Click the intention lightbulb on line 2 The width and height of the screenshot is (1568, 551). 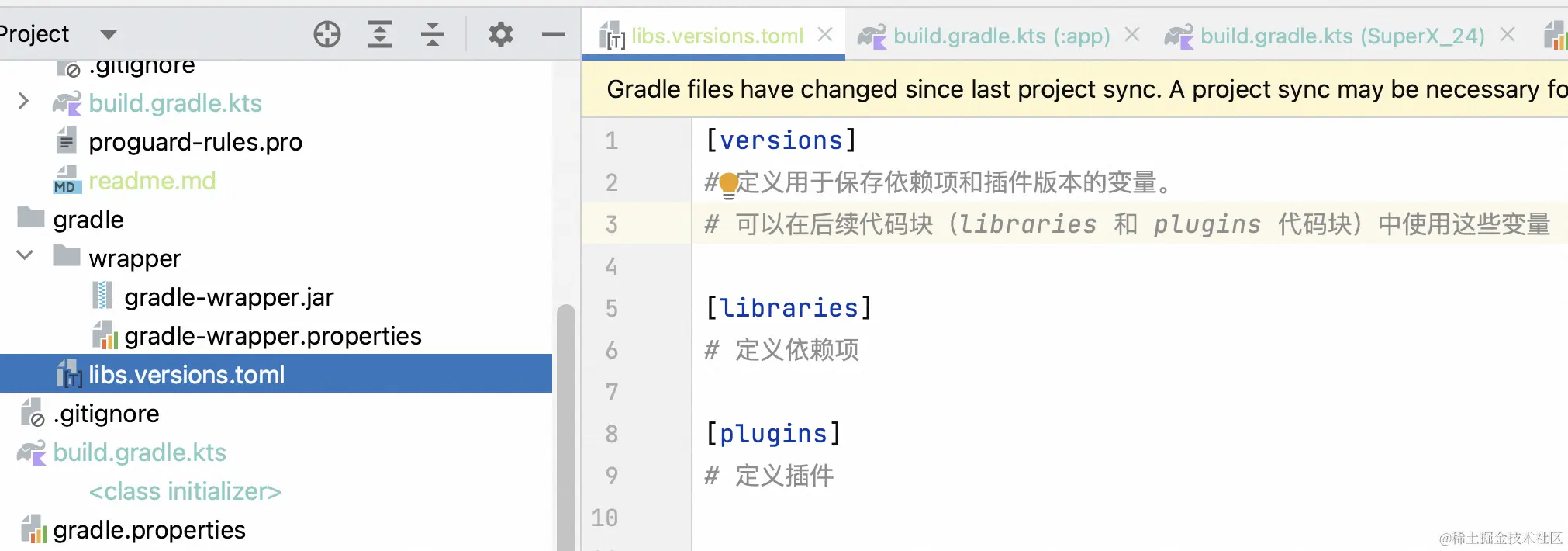pyautogui.click(x=728, y=184)
